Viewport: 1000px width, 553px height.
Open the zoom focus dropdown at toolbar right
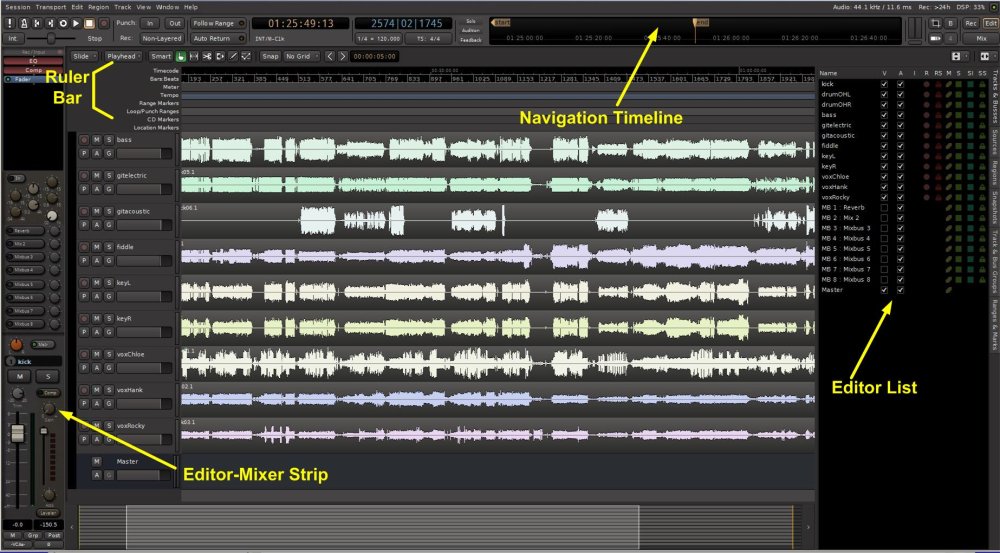tap(987, 57)
